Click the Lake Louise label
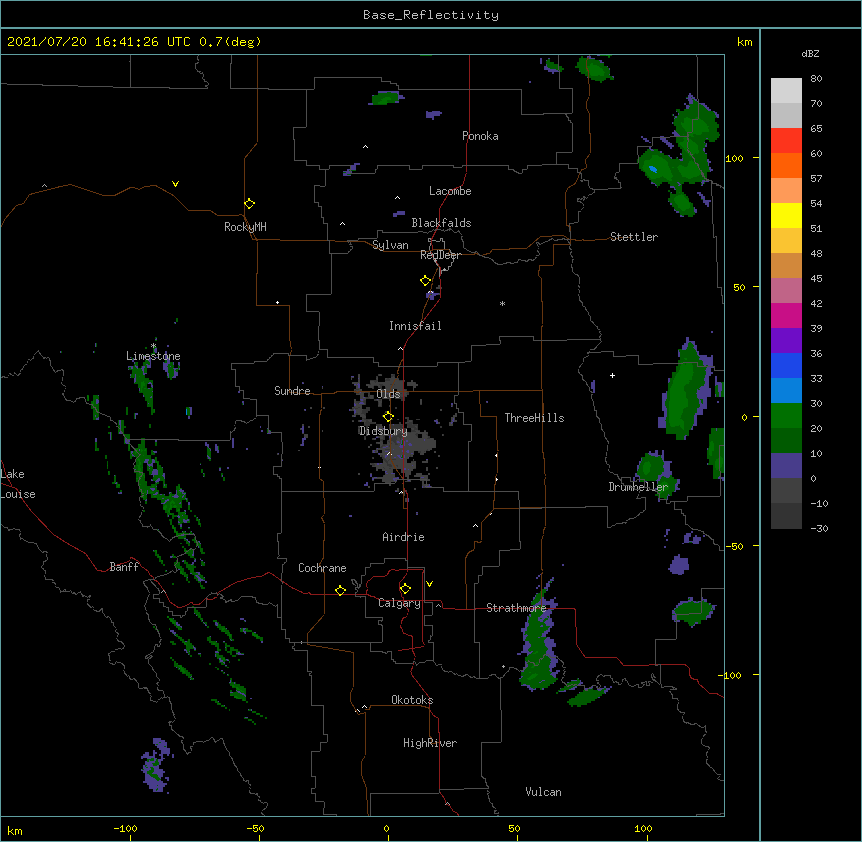The height and width of the screenshot is (842, 862). (x=18, y=484)
